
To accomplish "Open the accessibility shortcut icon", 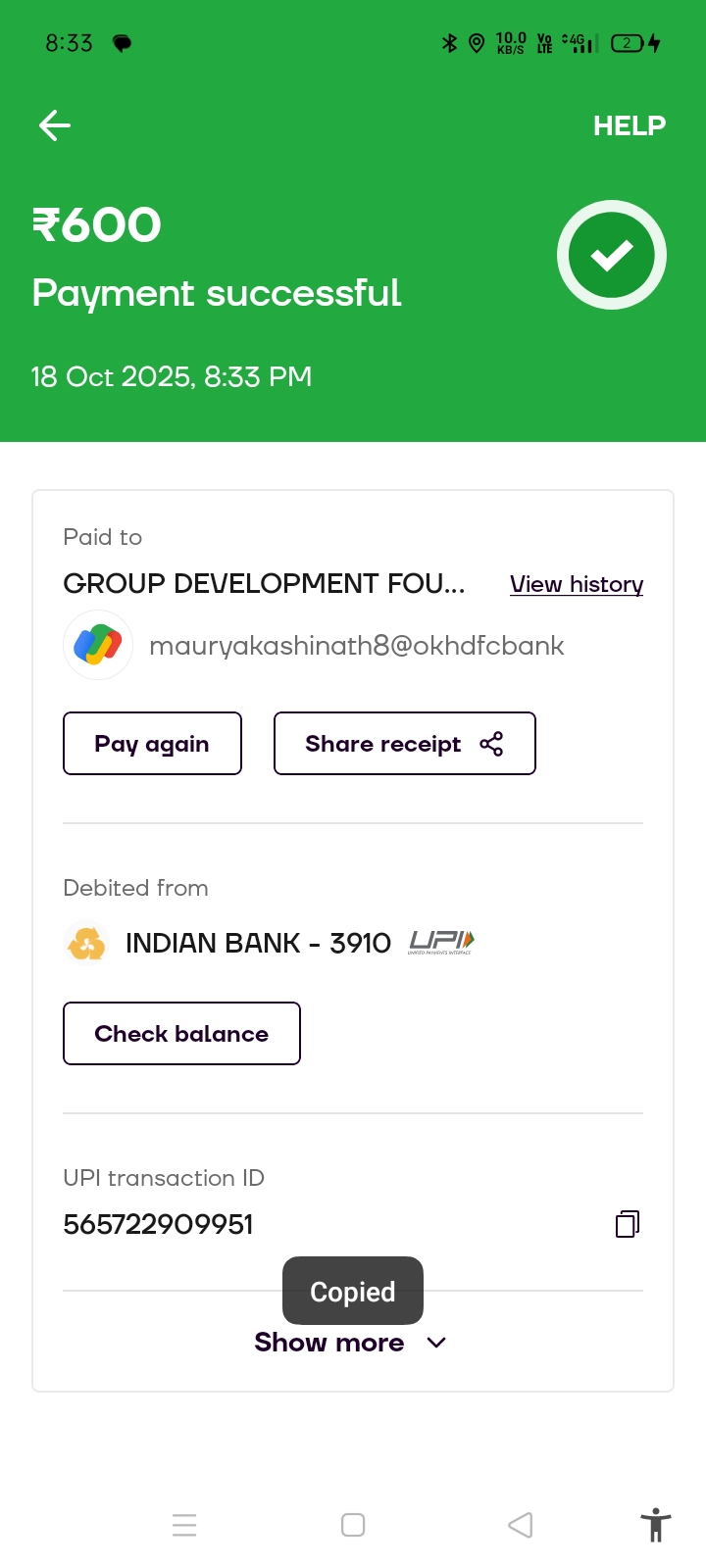I will click(x=655, y=1525).
